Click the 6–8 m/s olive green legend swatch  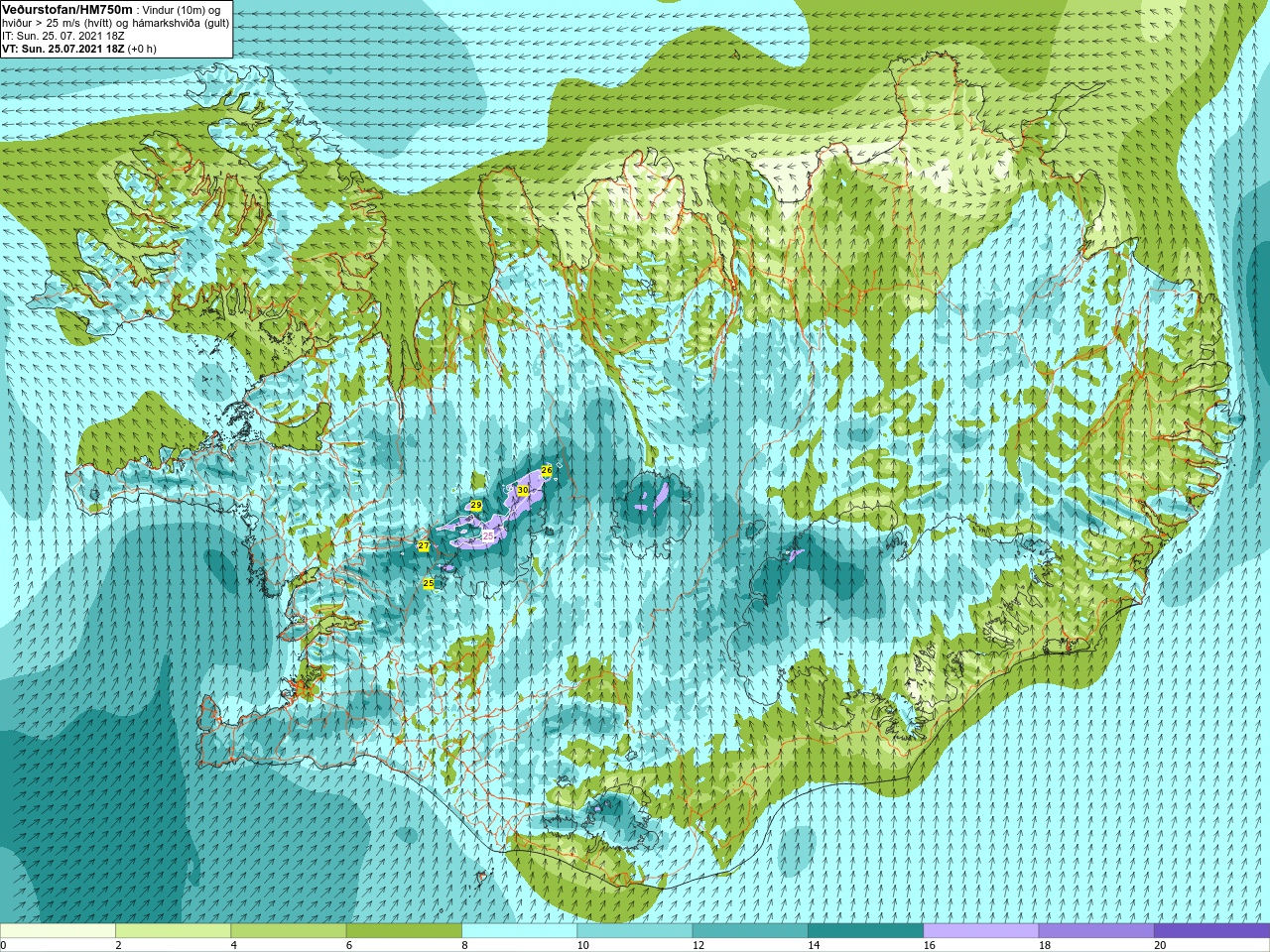tap(404, 931)
